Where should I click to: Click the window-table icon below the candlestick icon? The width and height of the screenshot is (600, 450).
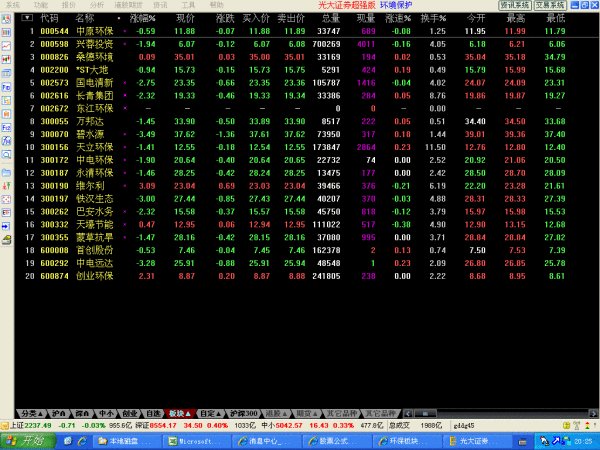tap(6, 73)
